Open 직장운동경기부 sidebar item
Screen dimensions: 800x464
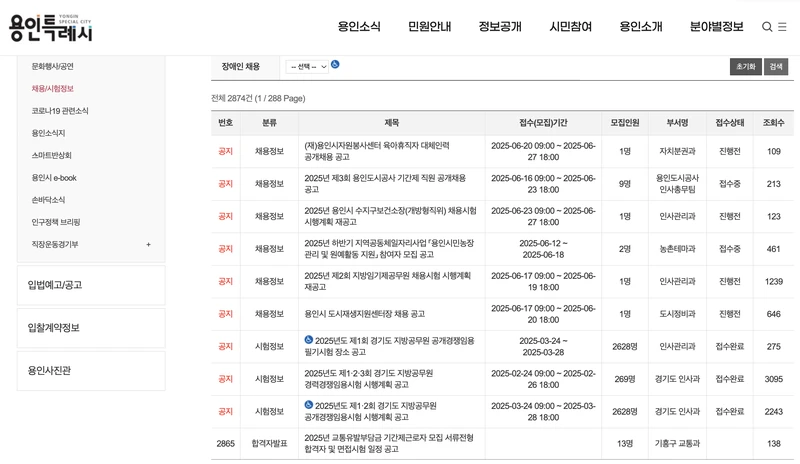55,245
